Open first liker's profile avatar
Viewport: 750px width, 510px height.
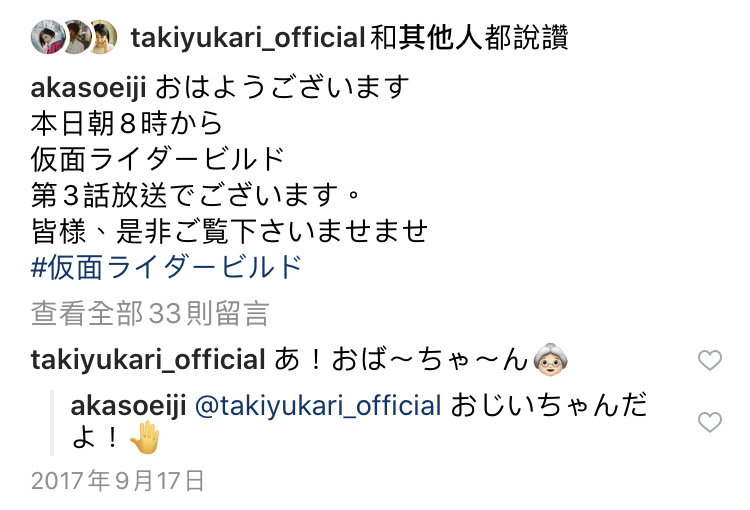point(47,37)
